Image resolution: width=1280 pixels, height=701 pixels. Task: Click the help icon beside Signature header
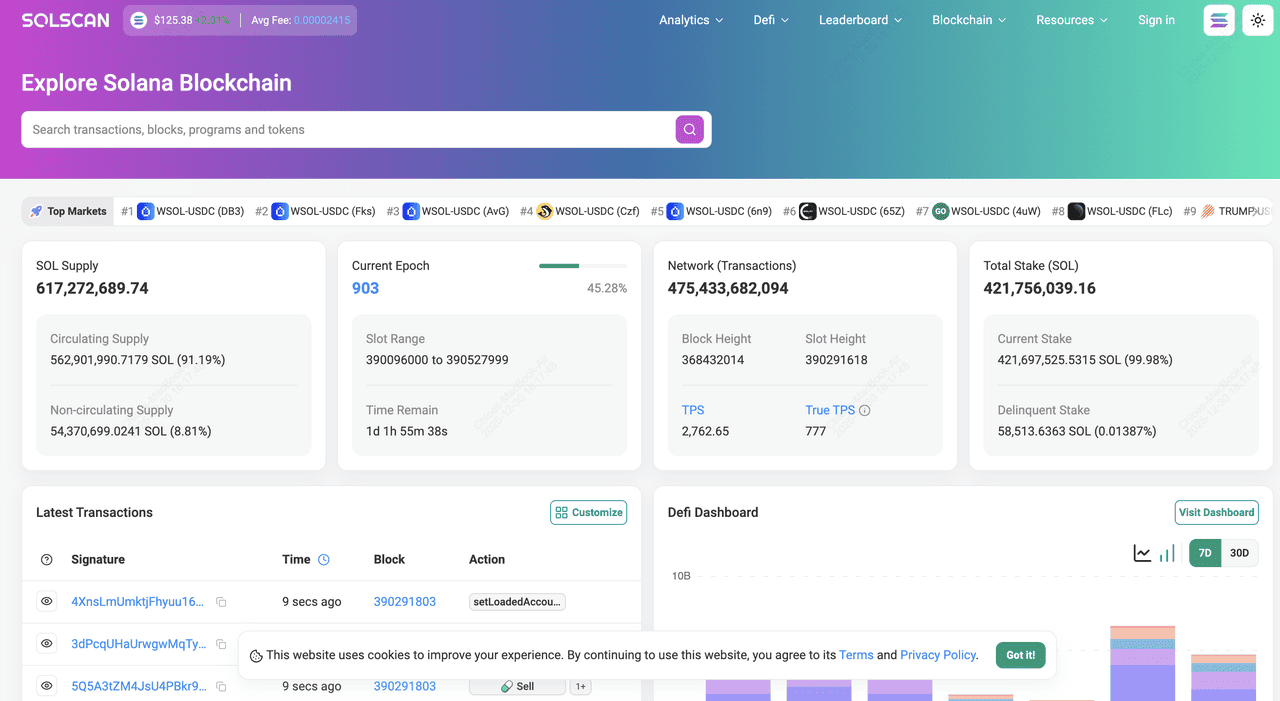coord(46,560)
